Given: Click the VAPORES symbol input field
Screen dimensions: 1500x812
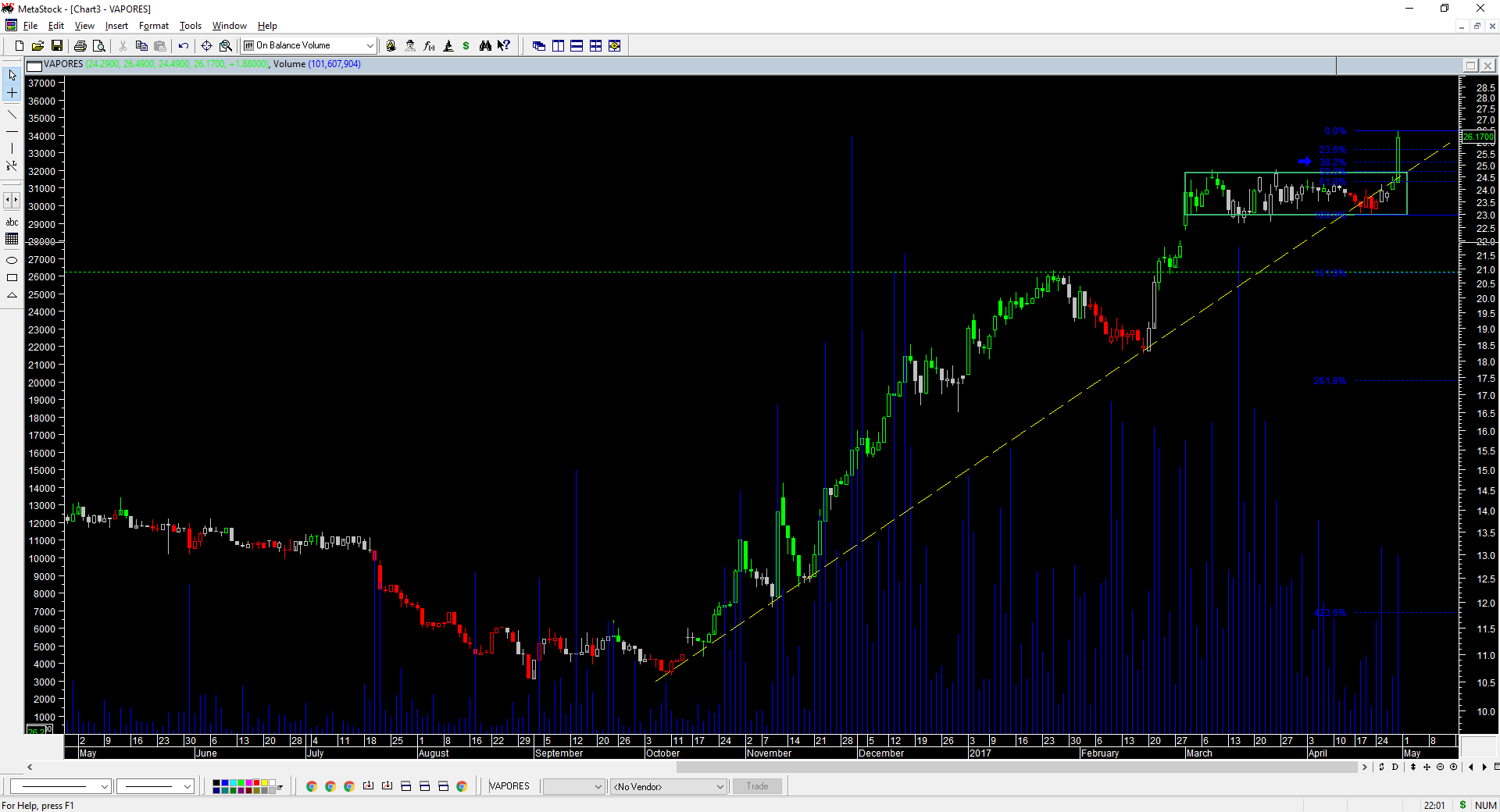Looking at the screenshot, I should [512, 787].
